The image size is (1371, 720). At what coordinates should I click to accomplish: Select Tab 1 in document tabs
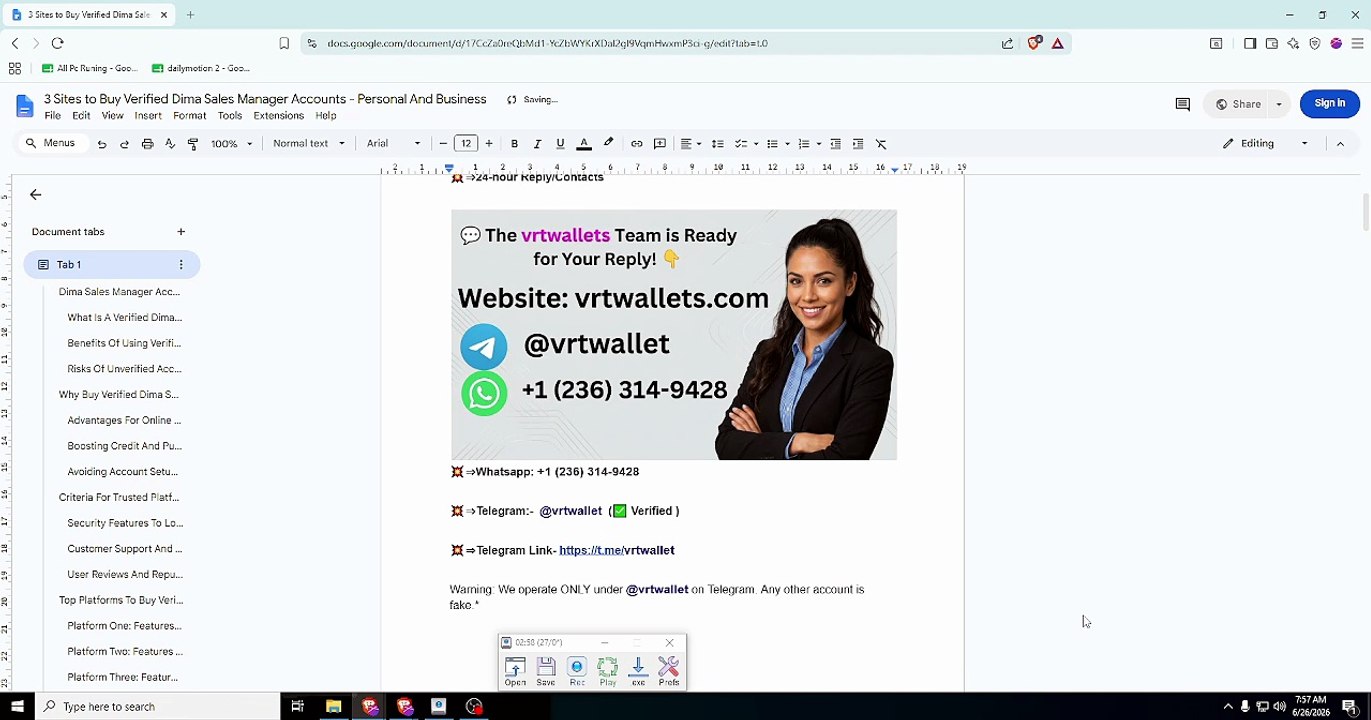coord(112,265)
